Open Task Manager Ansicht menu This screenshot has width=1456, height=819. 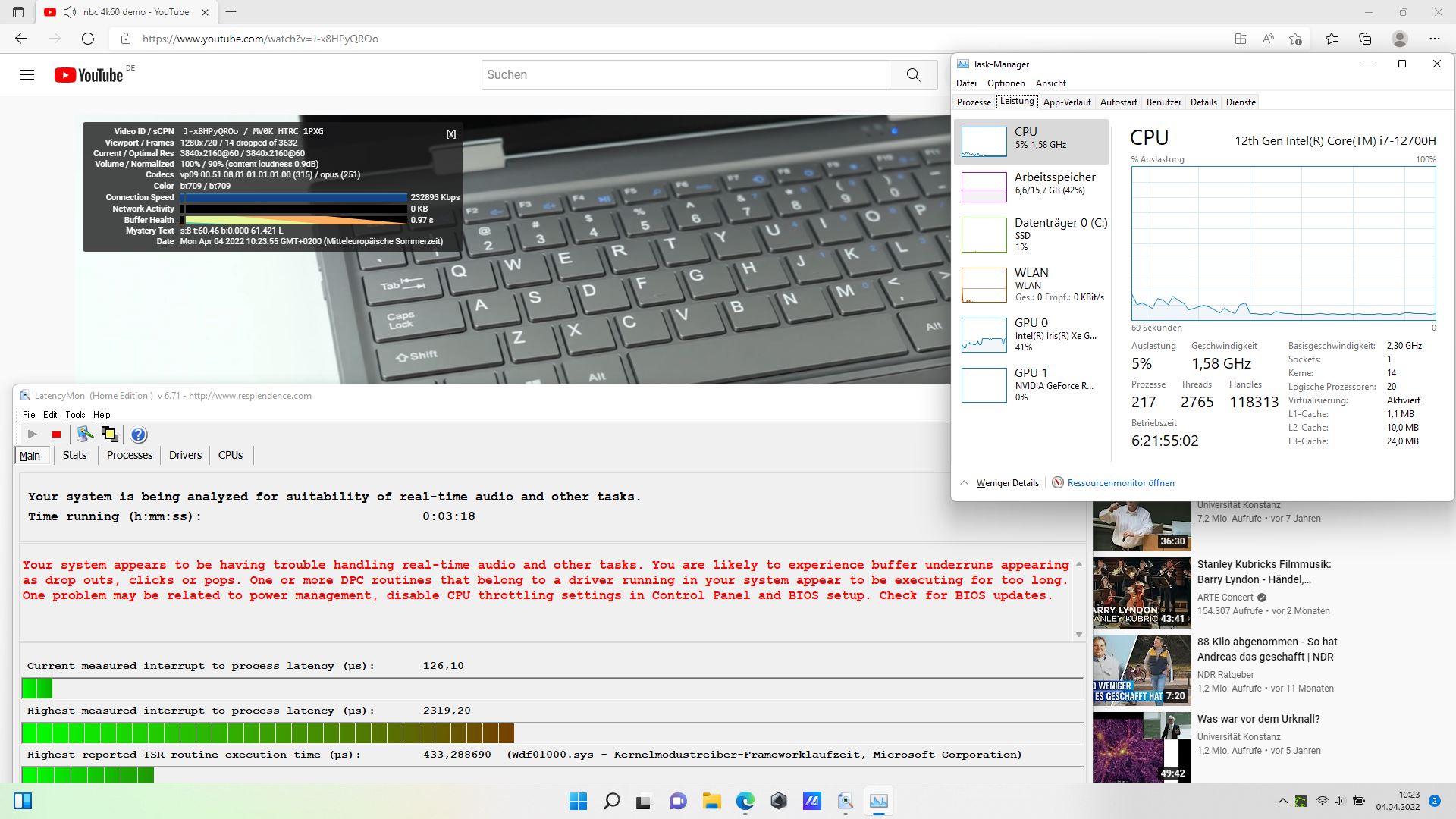coord(1050,83)
